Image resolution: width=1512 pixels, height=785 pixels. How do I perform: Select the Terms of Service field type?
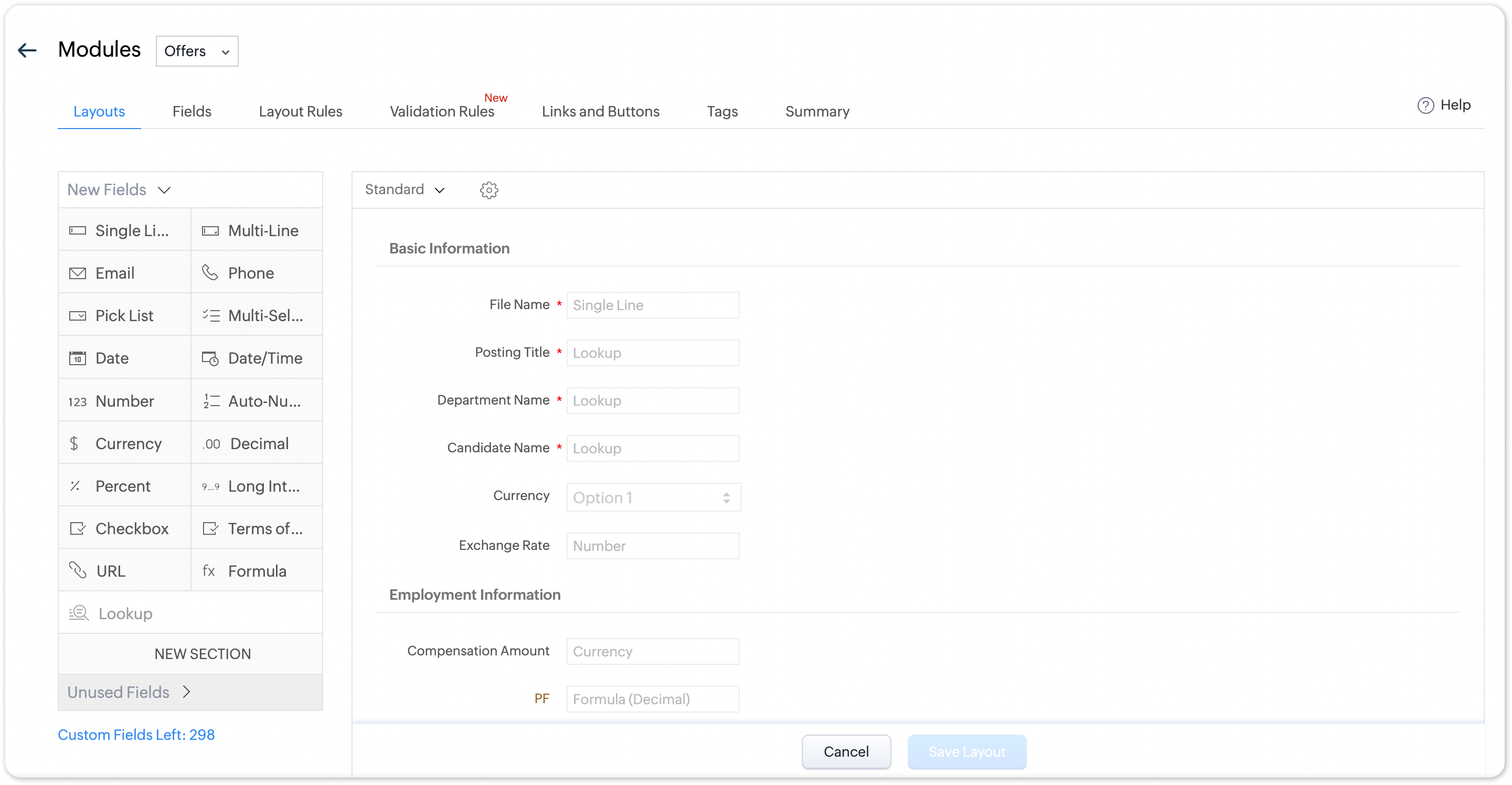[257, 528]
